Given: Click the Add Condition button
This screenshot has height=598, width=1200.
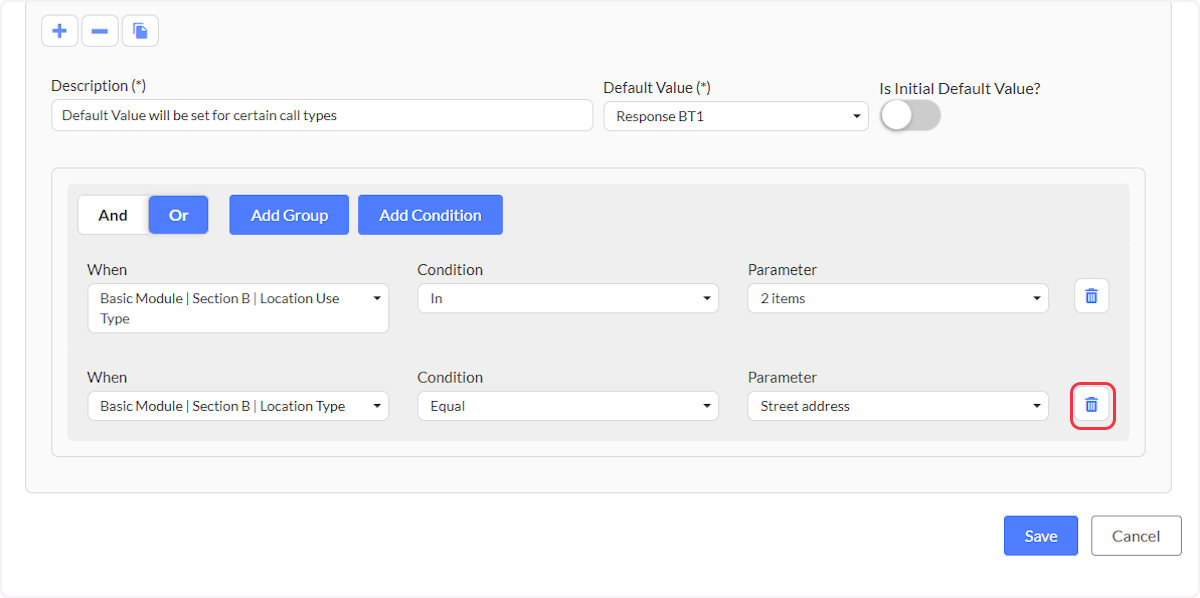Looking at the screenshot, I should (x=430, y=215).
